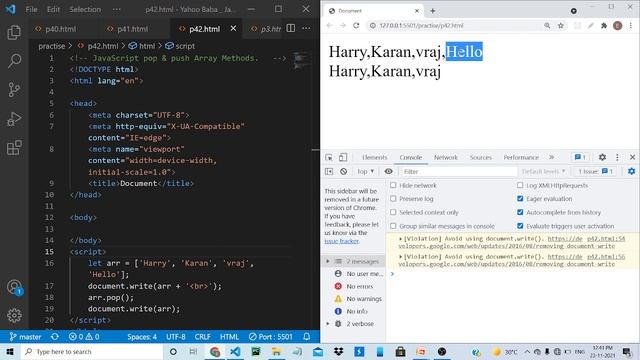Expand the 2 messages sidebar group
The image size is (640, 360).
(x=328, y=261)
